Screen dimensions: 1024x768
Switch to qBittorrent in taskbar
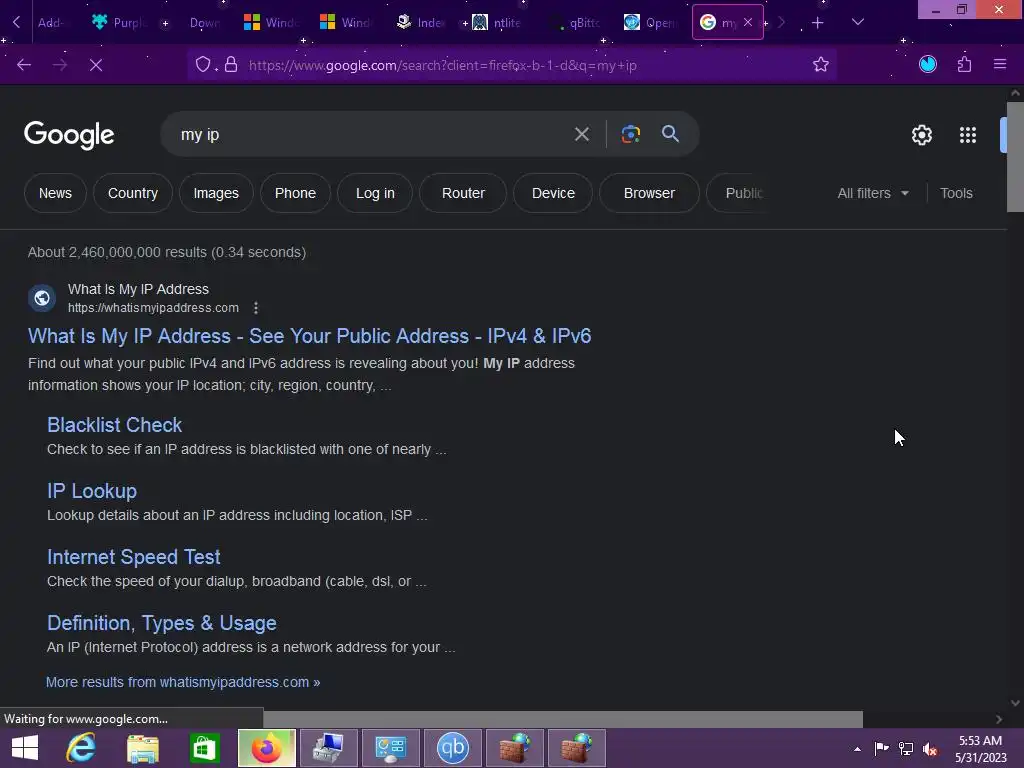pos(453,748)
